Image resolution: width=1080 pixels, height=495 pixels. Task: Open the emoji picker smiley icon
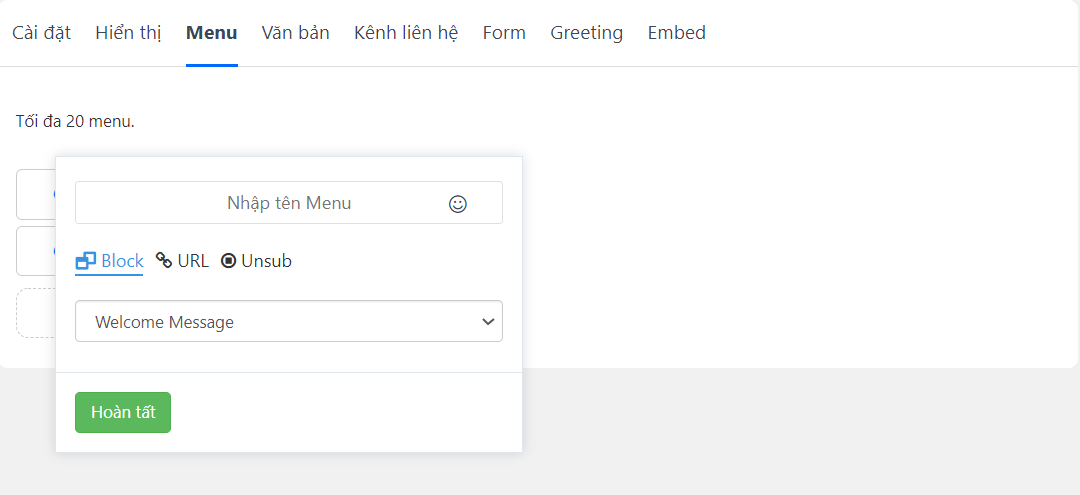(x=457, y=204)
